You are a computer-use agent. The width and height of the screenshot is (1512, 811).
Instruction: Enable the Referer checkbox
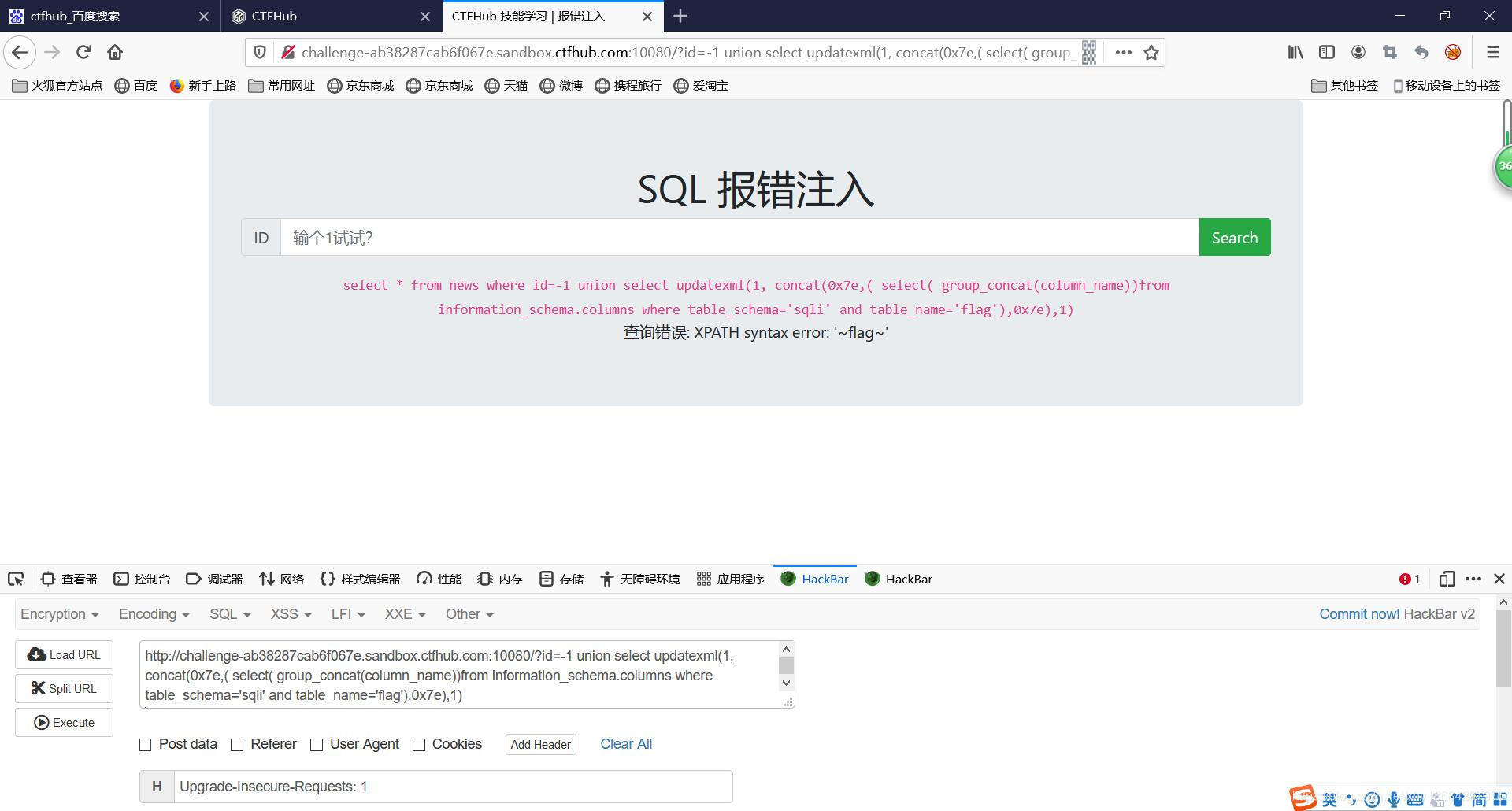tap(237, 744)
